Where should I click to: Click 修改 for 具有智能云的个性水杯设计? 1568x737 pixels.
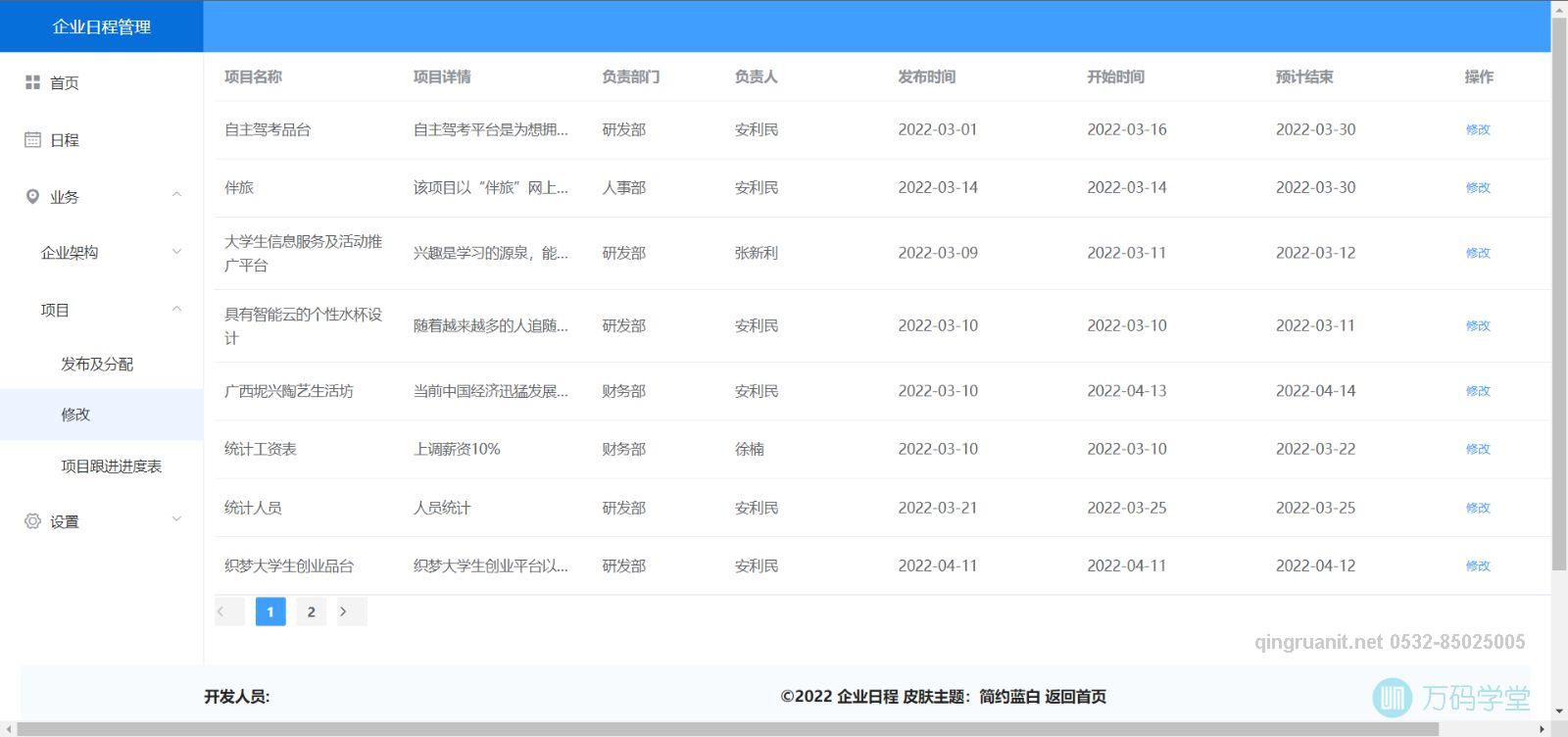(1478, 325)
